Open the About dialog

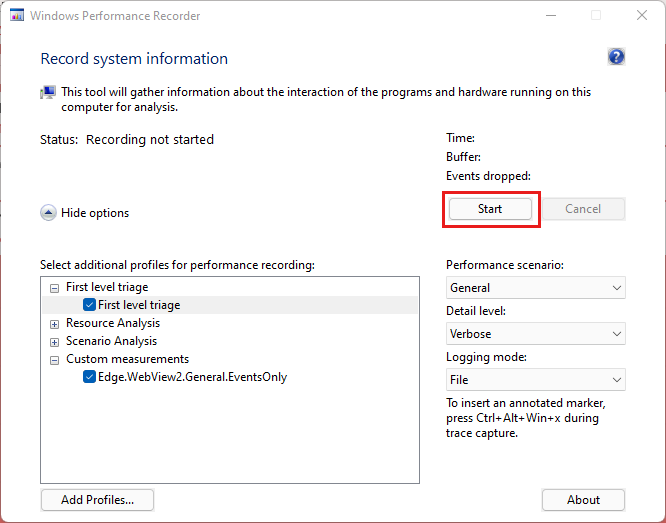(x=583, y=500)
